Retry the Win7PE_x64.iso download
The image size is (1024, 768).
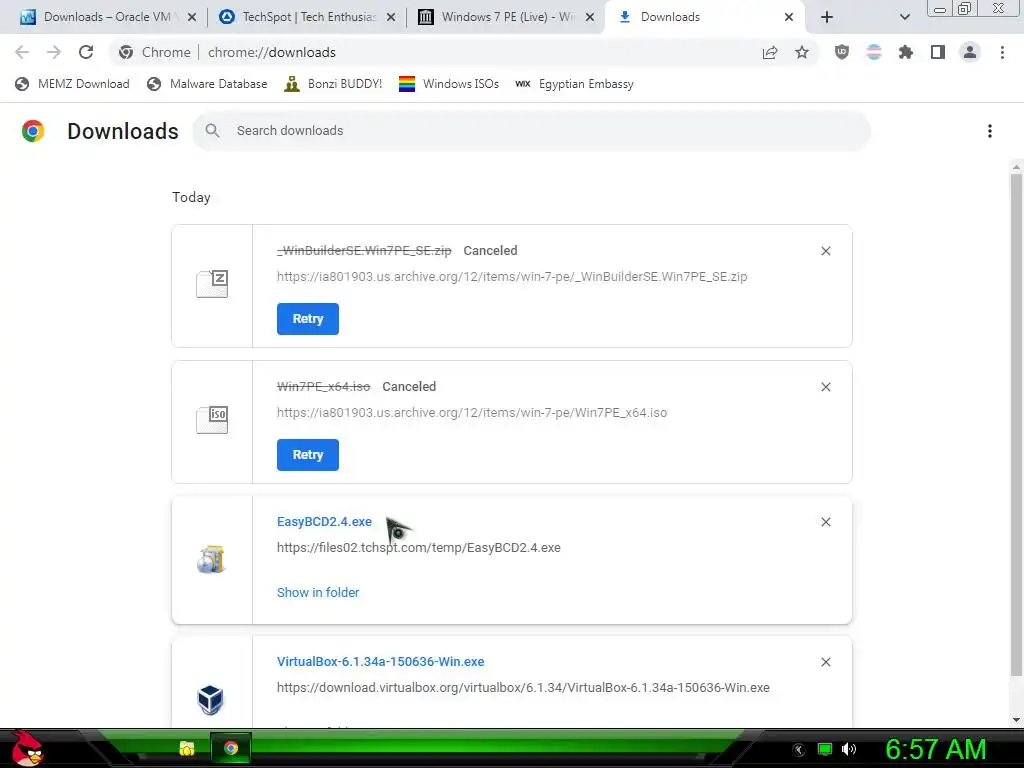[x=308, y=455]
